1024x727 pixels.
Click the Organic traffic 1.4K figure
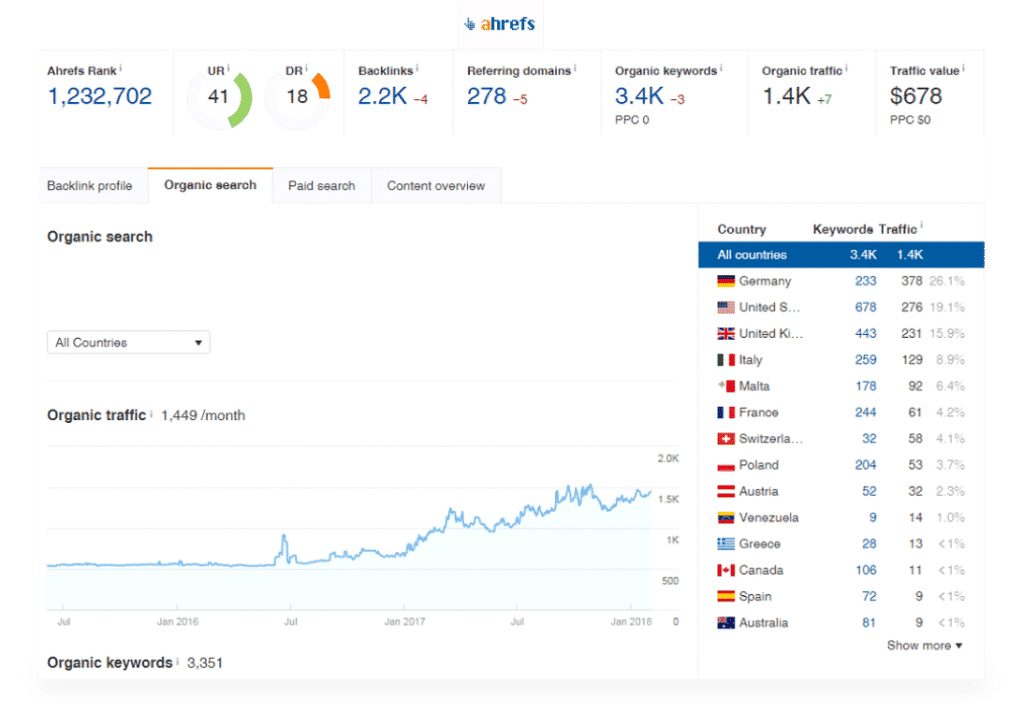[786, 97]
